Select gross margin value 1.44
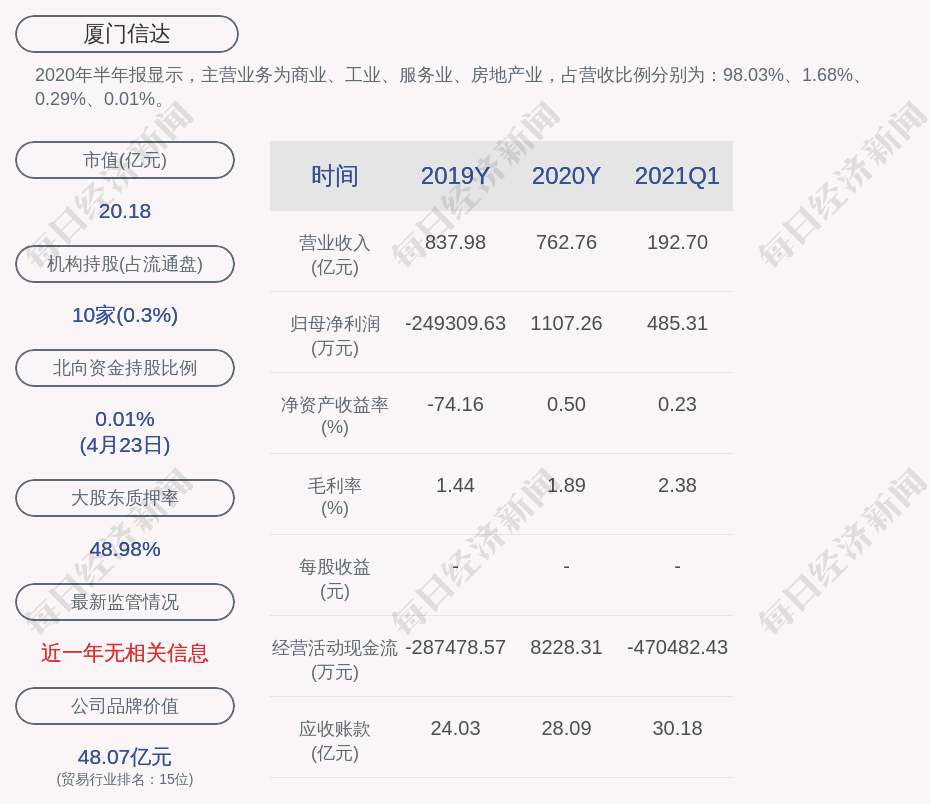930x804 pixels. (x=456, y=486)
